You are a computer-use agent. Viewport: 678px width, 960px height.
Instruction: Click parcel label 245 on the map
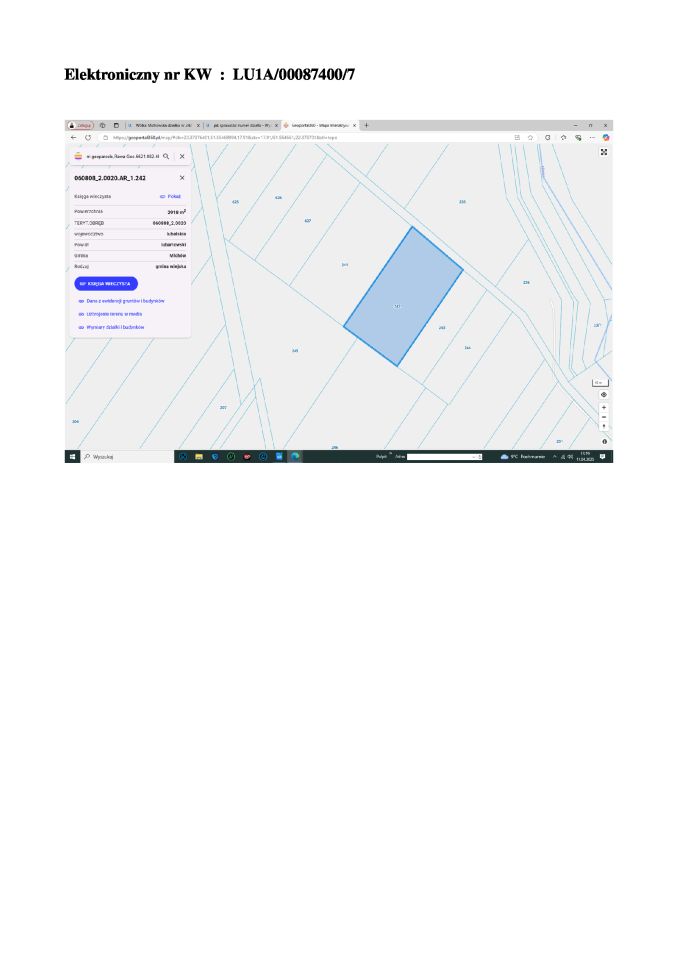point(295,351)
